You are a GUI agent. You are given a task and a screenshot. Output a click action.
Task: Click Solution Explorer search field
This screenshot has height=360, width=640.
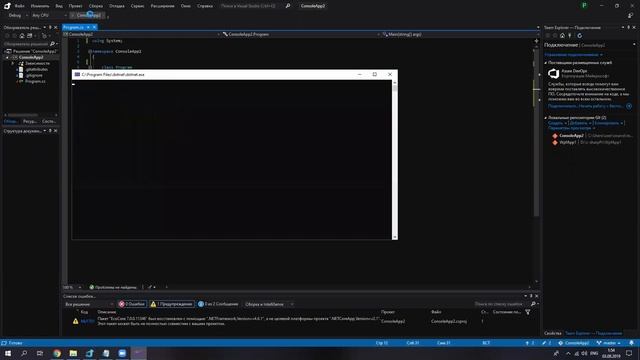pos(27,44)
